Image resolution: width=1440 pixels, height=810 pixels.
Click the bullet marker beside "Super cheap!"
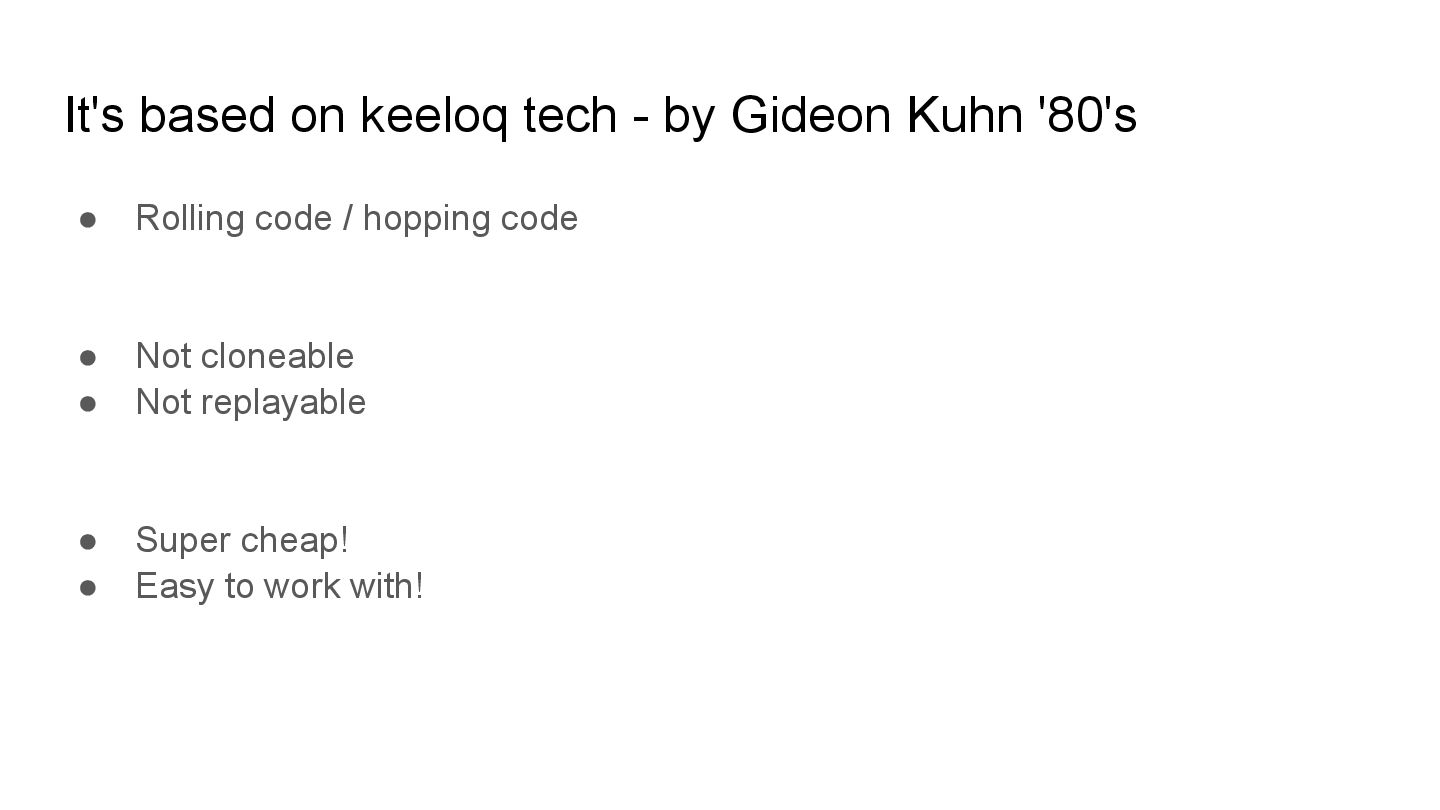pyautogui.click(x=88, y=541)
